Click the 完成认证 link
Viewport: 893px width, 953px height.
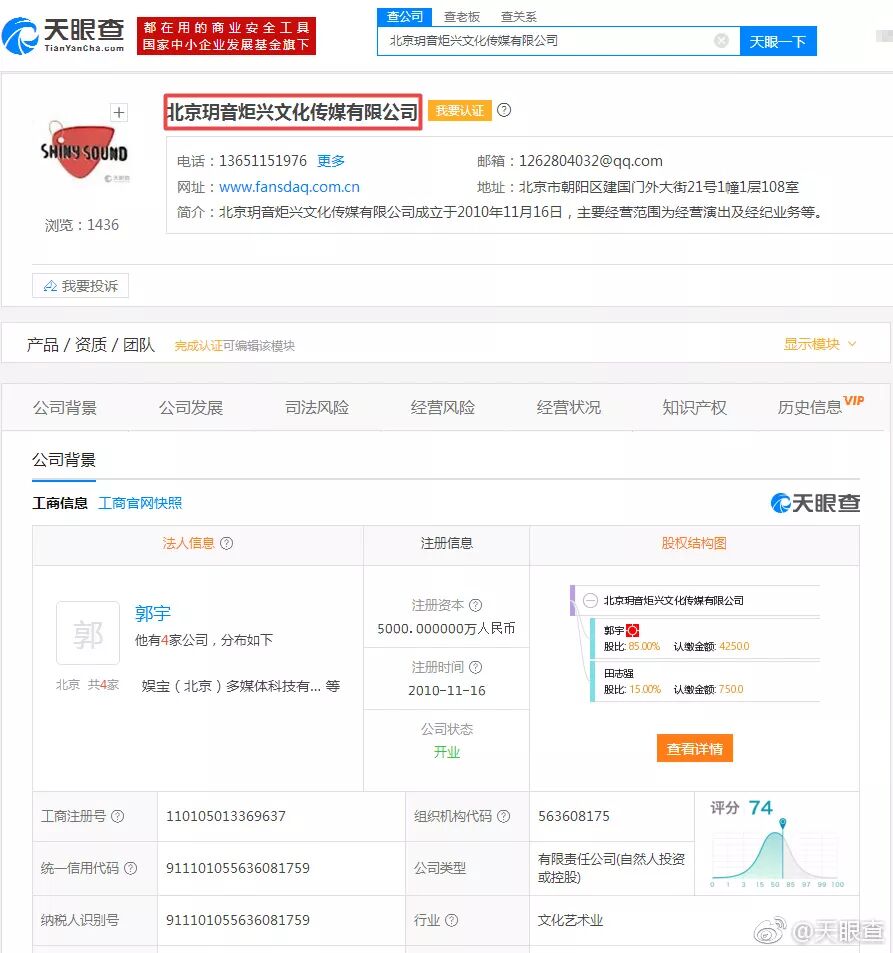(x=198, y=346)
